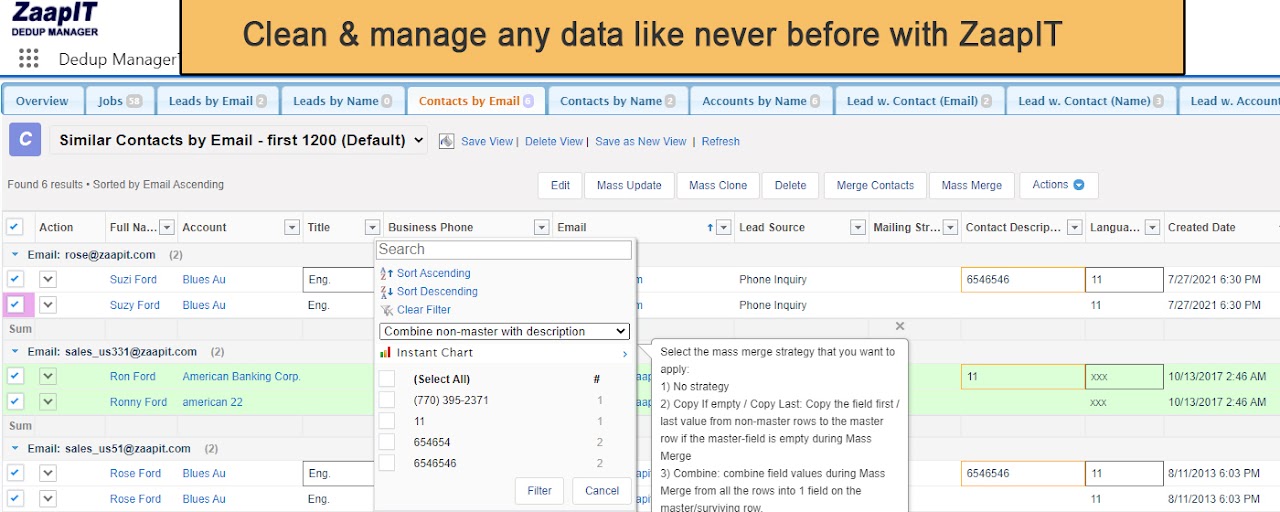Click the purple C contacts object icon
The height and width of the screenshot is (512, 1280).
(24, 140)
